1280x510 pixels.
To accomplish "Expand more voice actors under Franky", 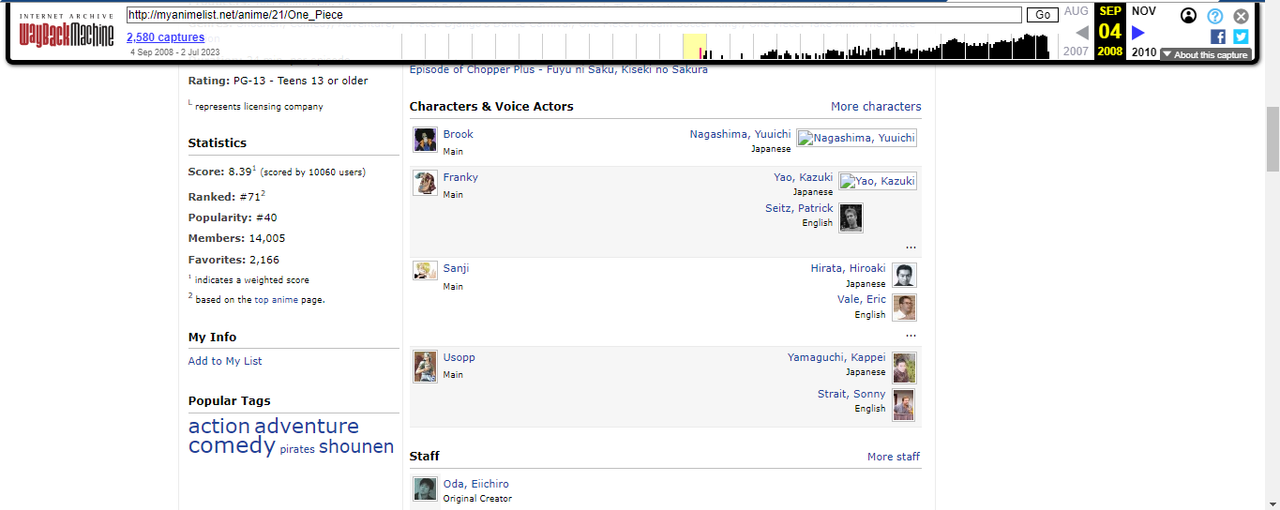I will click(x=910, y=246).
